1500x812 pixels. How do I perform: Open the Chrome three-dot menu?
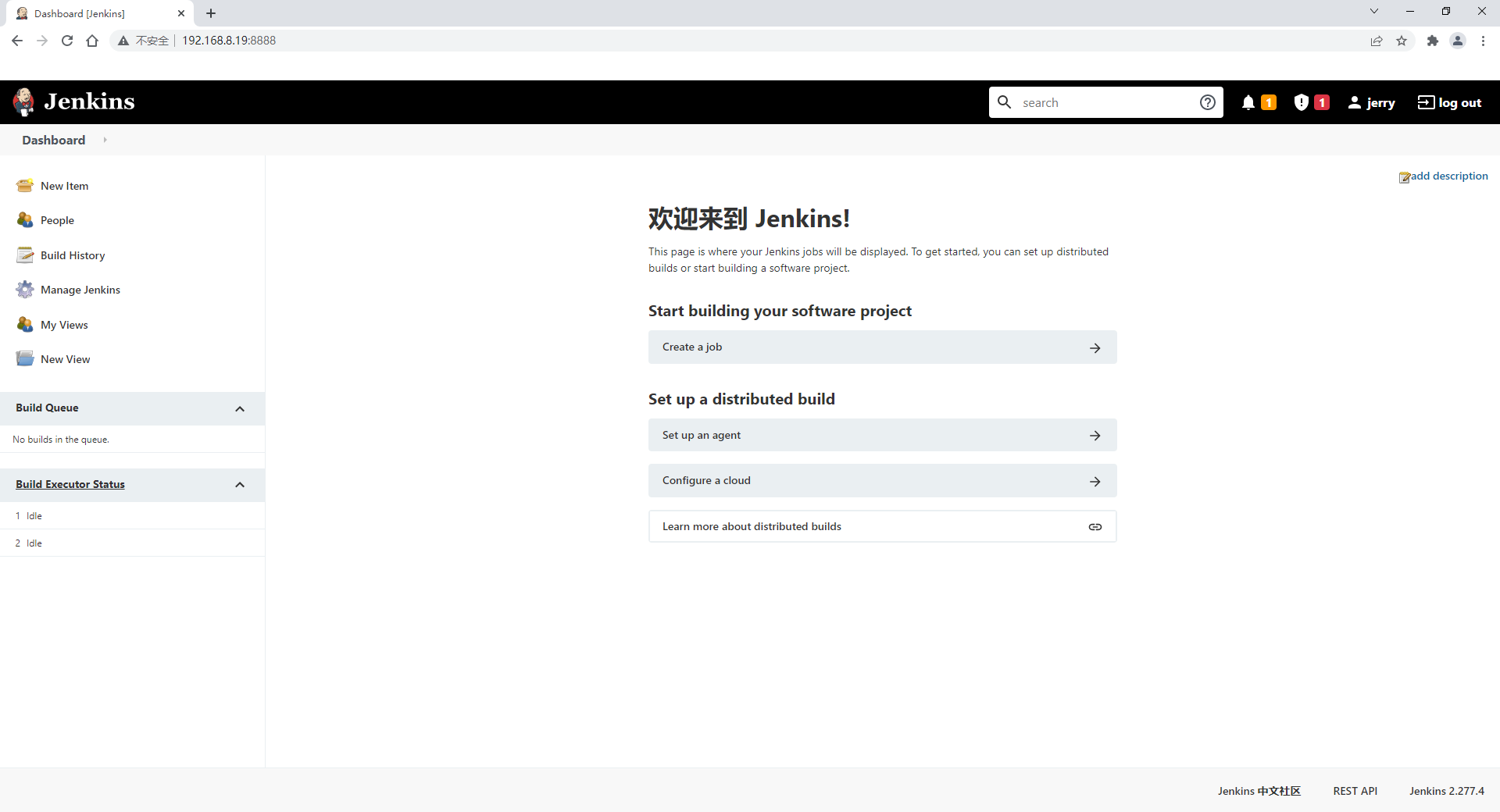point(1483,41)
